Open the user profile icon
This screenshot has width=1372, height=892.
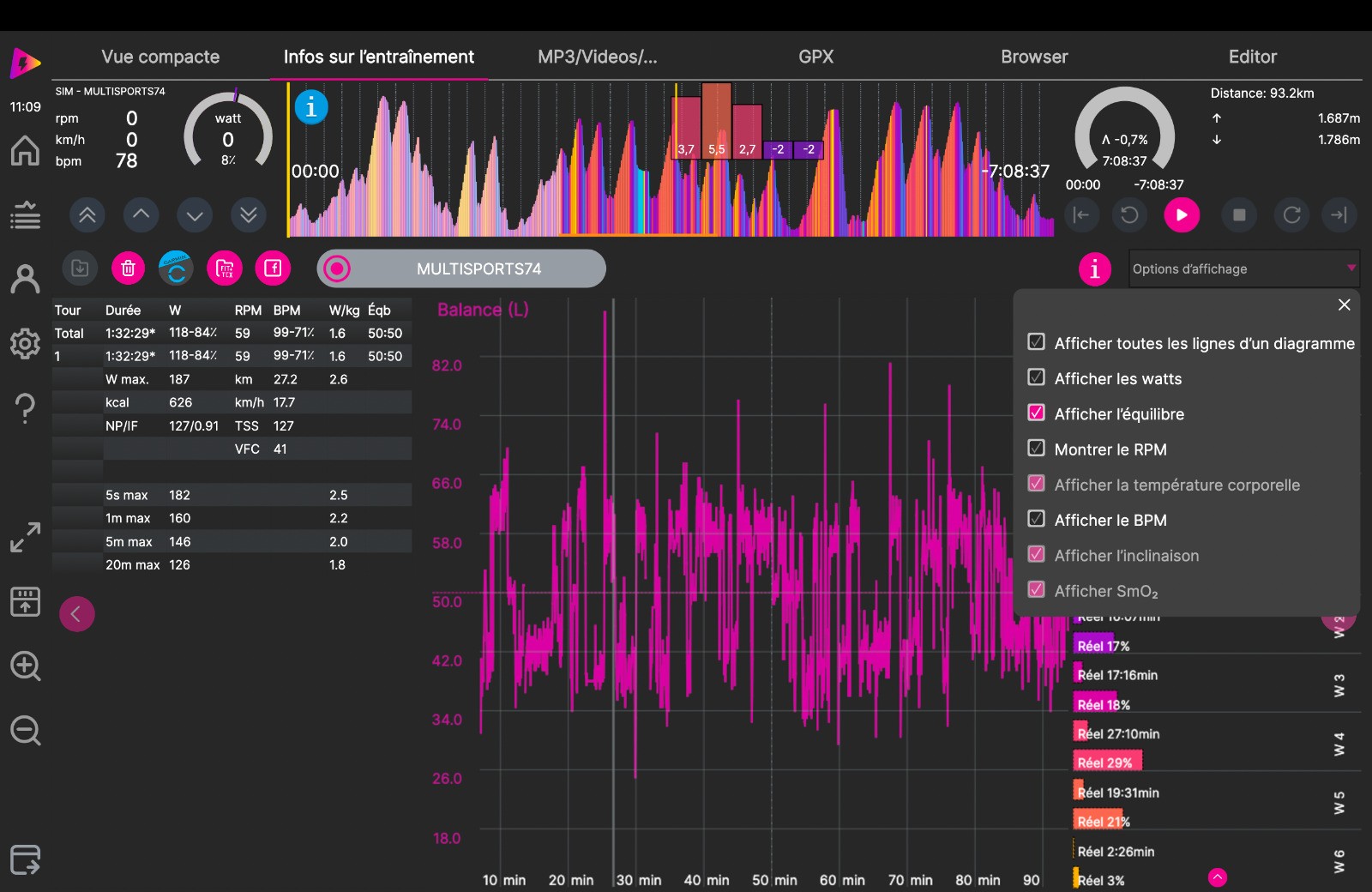point(25,279)
